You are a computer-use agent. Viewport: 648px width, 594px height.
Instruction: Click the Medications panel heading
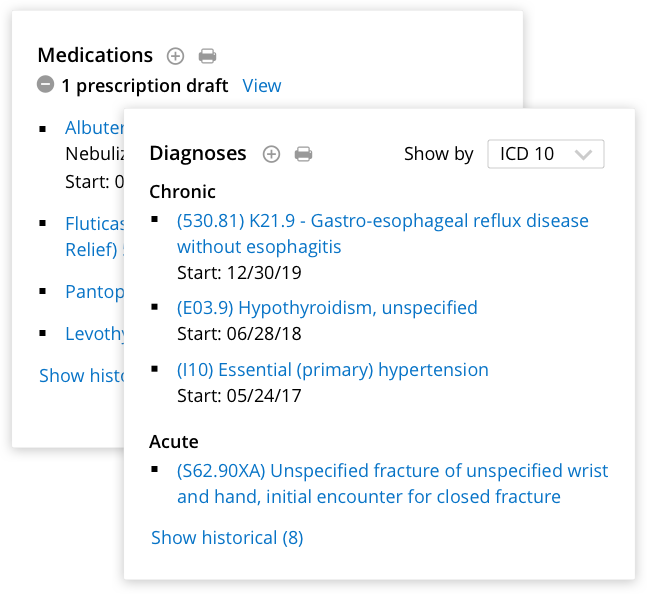[95, 55]
